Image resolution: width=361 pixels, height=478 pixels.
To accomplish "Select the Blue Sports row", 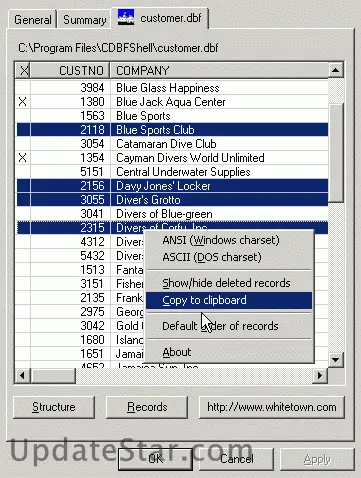I will click(172, 116).
